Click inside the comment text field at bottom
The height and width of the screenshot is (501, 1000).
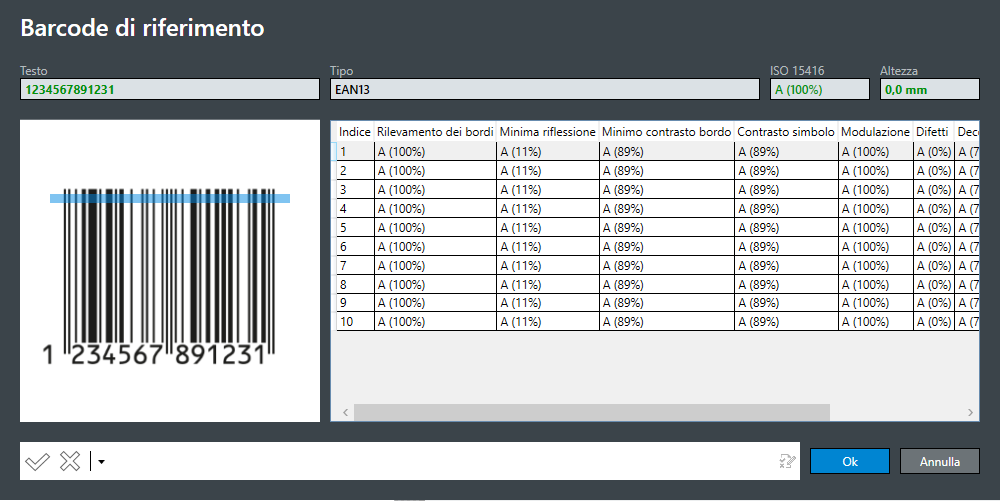(440, 461)
